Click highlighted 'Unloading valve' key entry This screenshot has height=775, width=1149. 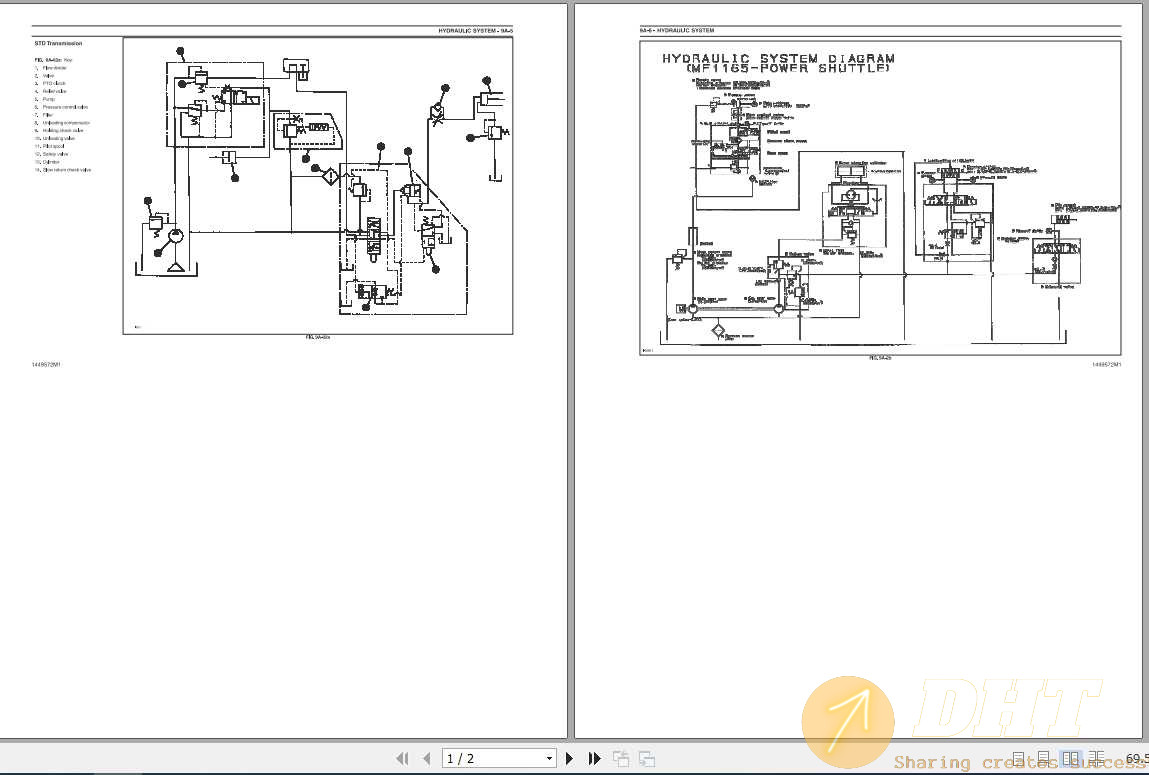[x=55, y=138]
